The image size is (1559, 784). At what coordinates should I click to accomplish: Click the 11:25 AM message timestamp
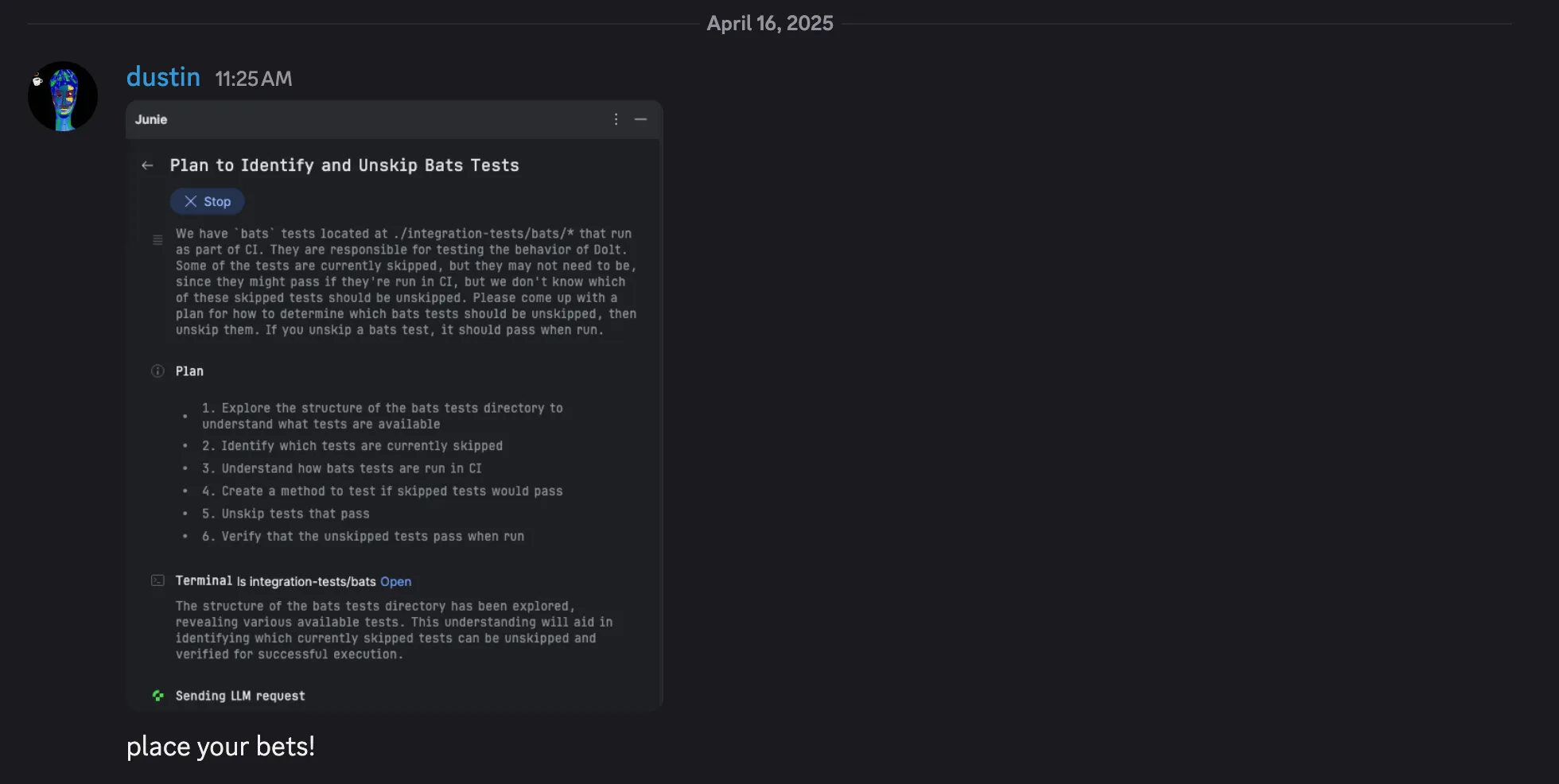coord(253,79)
